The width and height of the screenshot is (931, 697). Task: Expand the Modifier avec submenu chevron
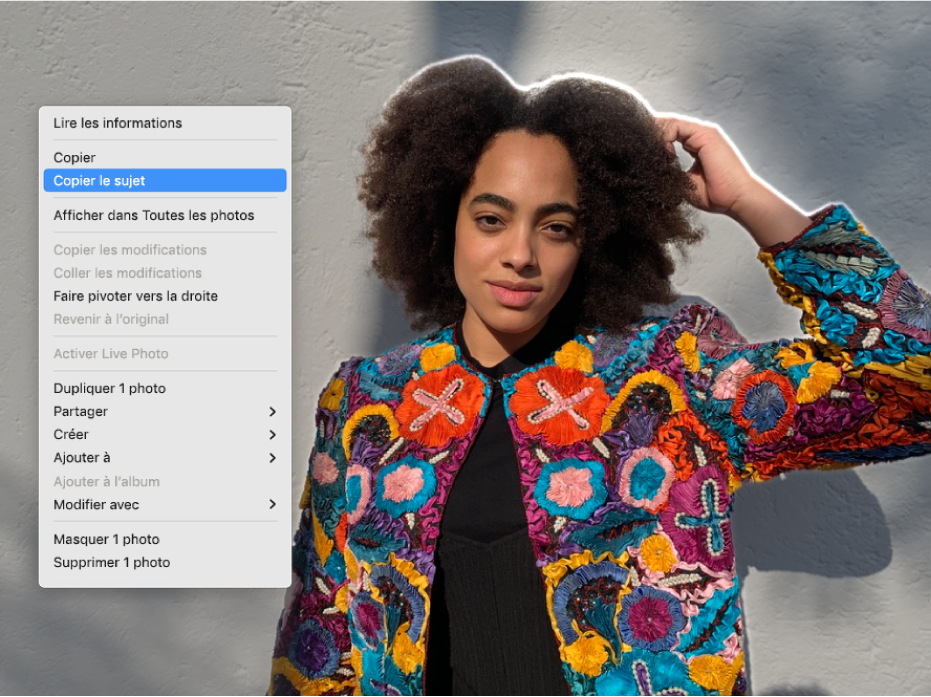272,505
